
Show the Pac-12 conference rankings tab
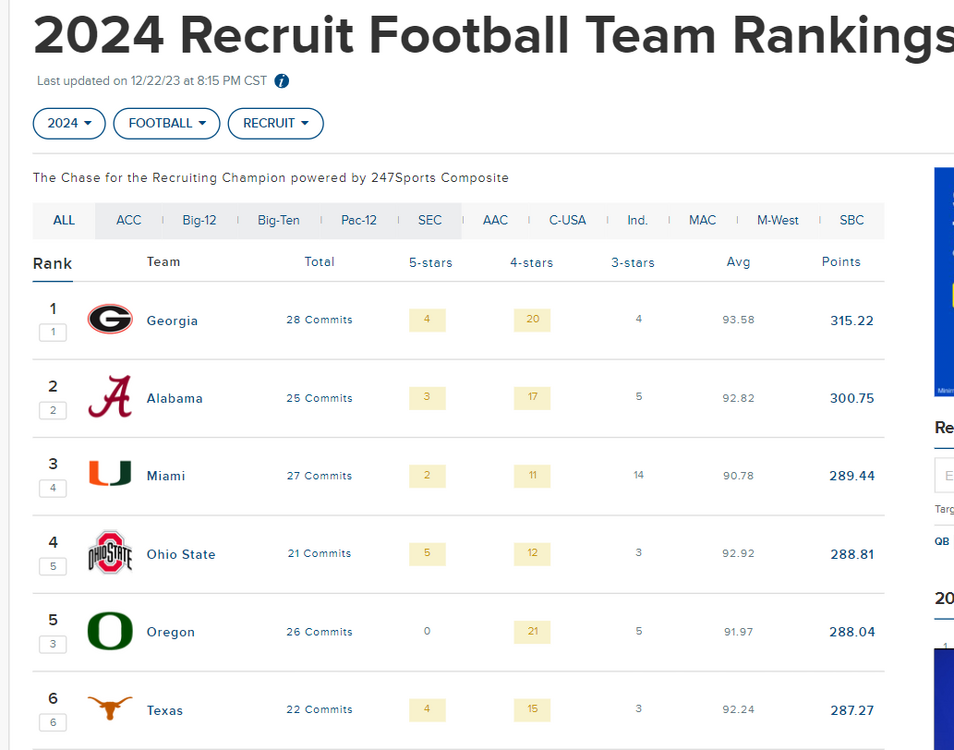359,220
